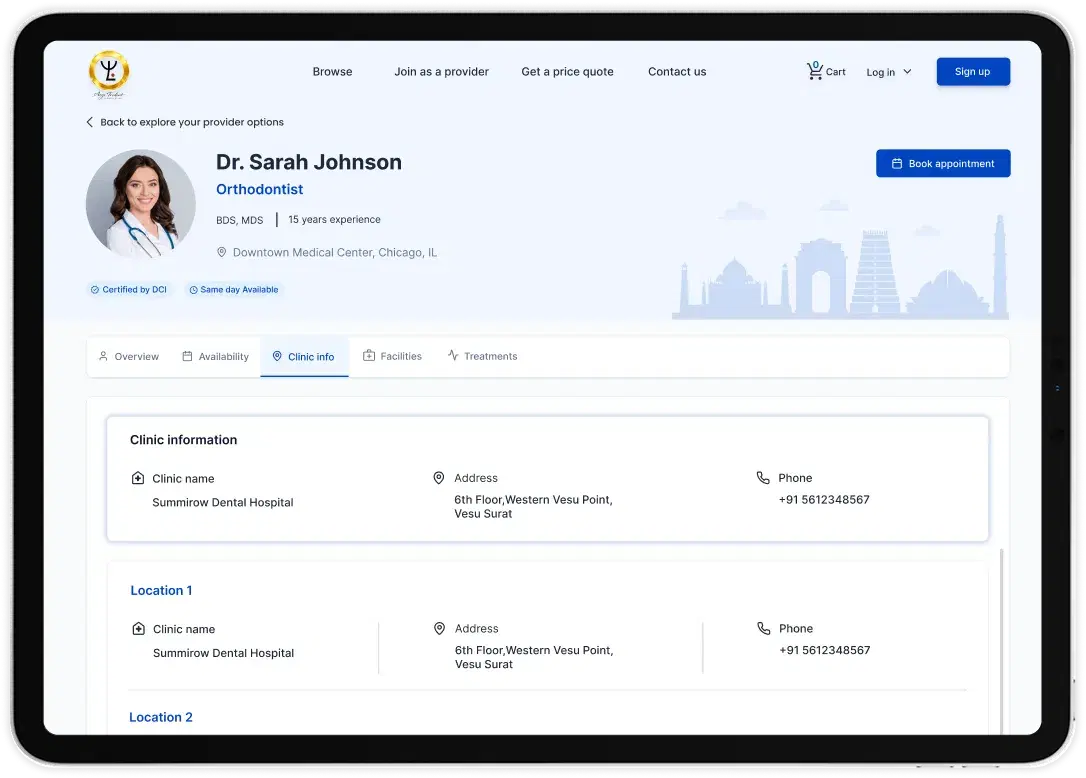Viewport: 1086px width, 778px height.
Task: Open Get a price quote menu link
Action: 567,71
